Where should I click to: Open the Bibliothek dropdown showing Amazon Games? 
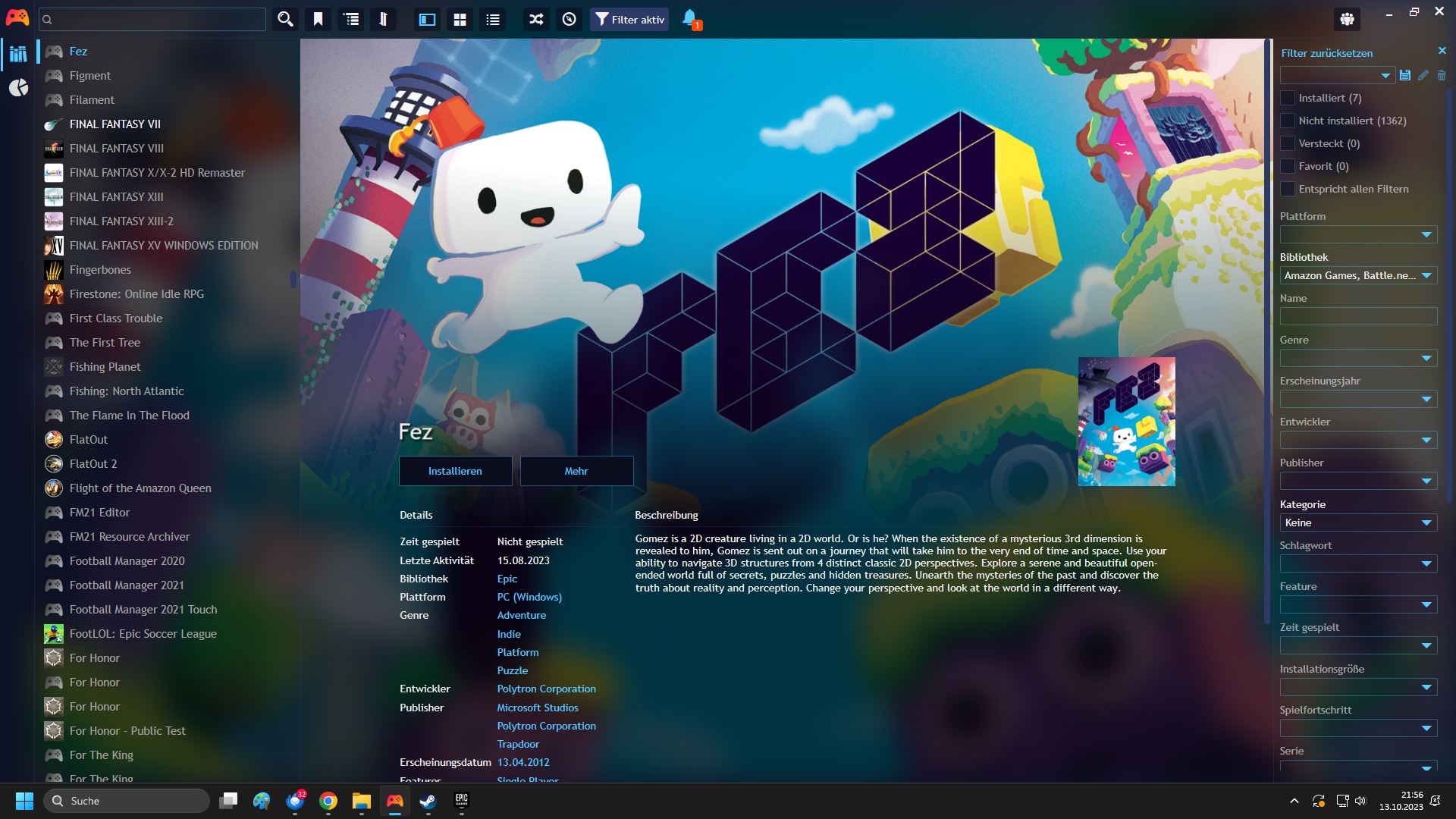click(1357, 275)
